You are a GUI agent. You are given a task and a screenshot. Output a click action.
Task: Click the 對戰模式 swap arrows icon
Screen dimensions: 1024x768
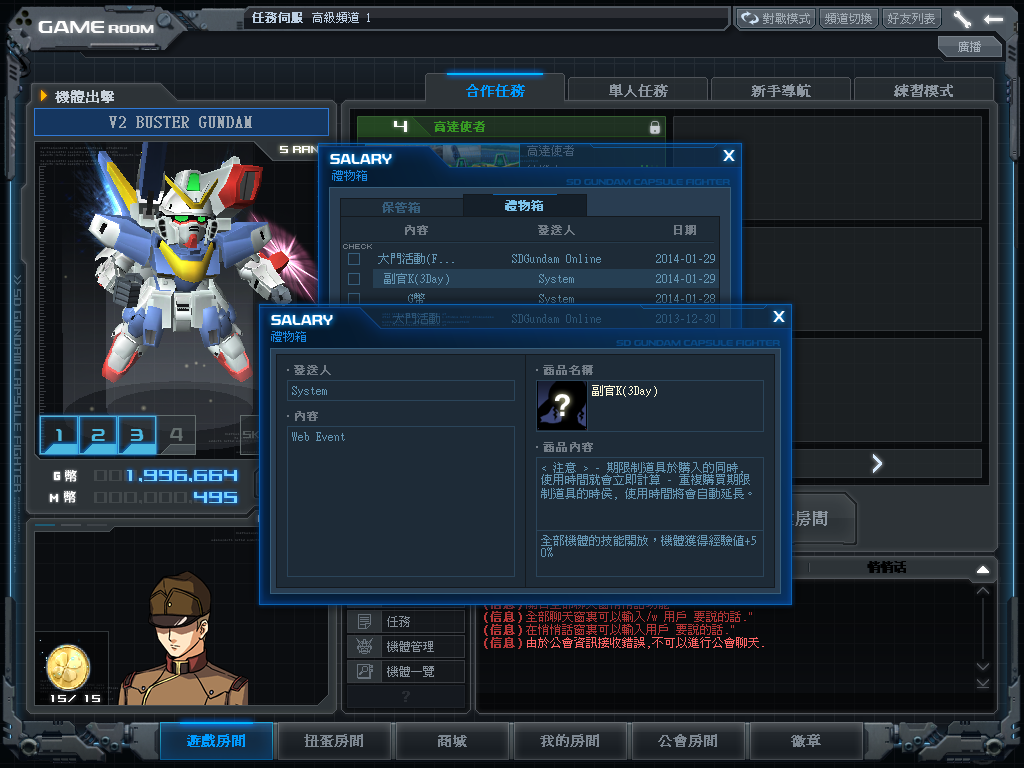point(750,18)
